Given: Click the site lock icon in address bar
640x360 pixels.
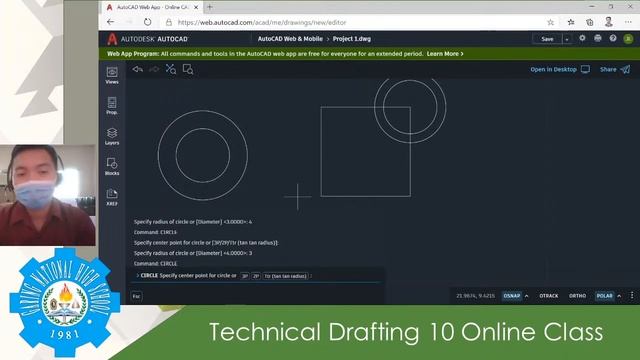Looking at the screenshot, I should coord(169,22).
